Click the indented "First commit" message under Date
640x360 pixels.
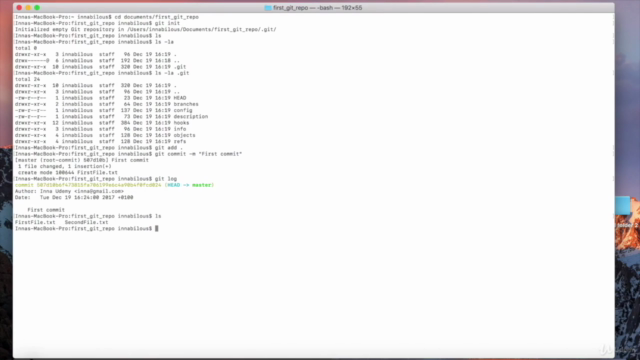pos(46,210)
